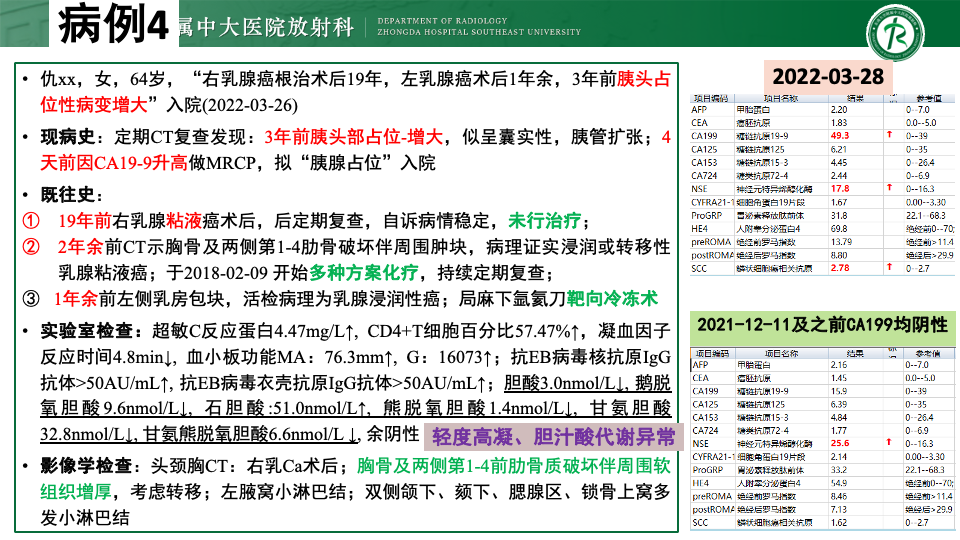Click the underlined text 甘氨熊脱氧胆酸6.6nmol/L
This screenshot has height=540, width=960.
pos(250,434)
